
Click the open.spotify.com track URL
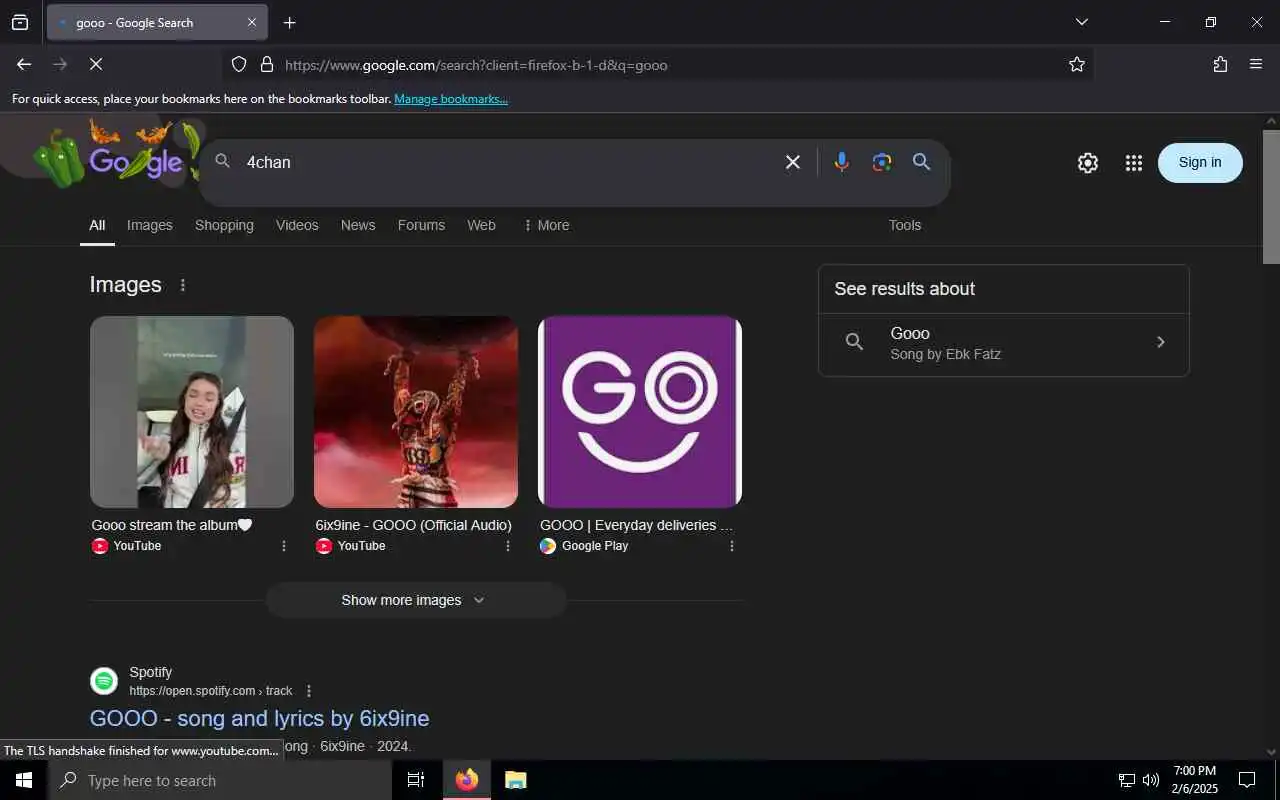pyautogui.click(x=210, y=691)
